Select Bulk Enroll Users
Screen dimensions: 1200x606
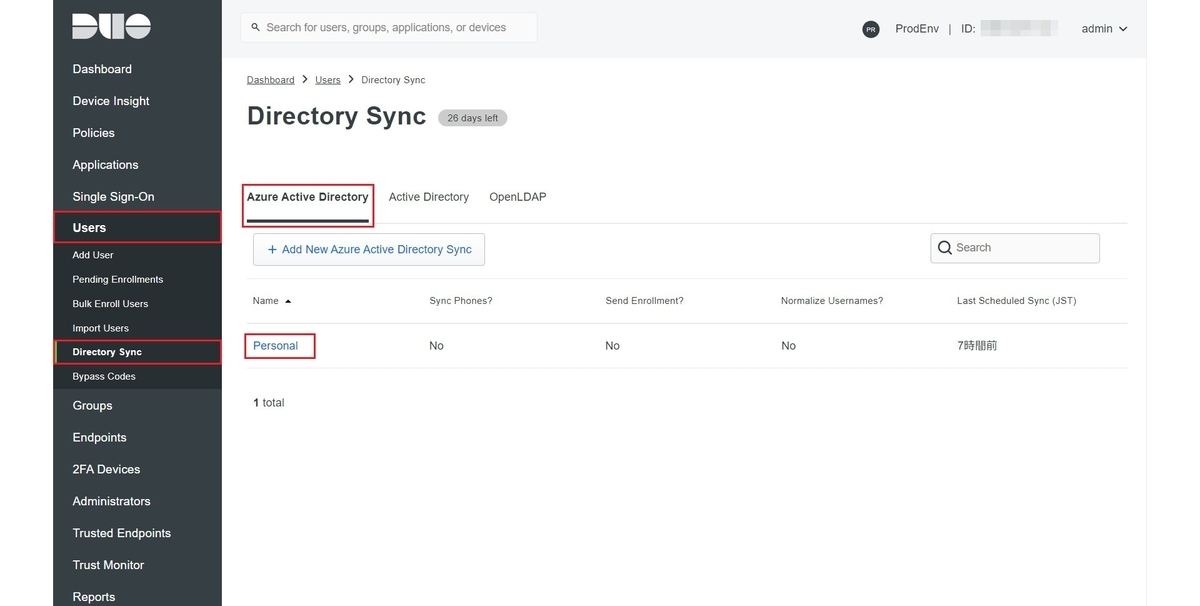(x=110, y=304)
